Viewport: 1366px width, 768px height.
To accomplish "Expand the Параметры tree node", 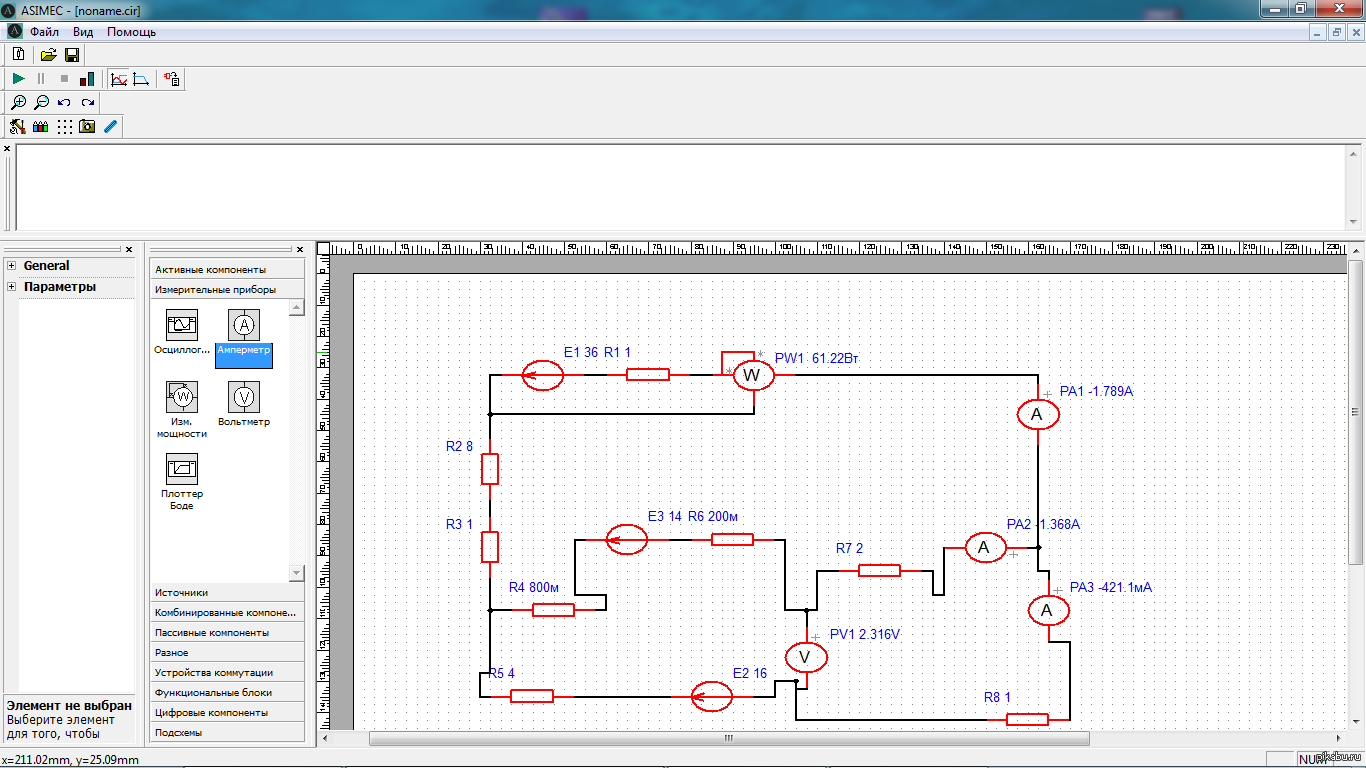I will [x=11, y=287].
